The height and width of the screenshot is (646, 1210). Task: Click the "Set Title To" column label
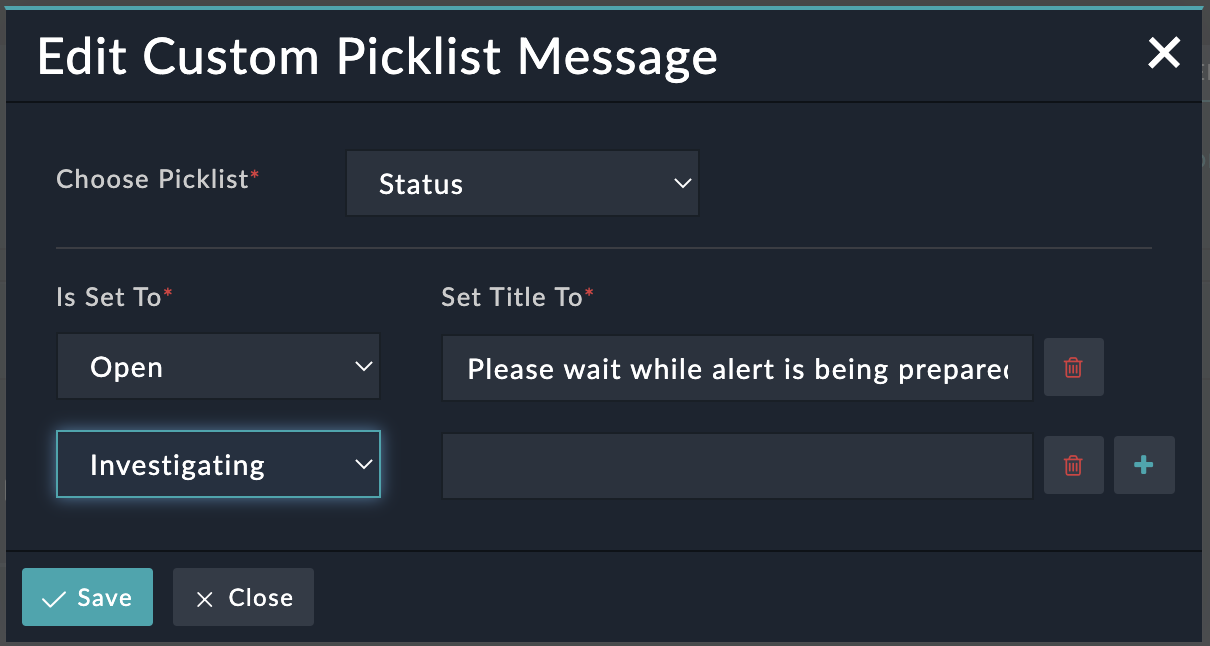(x=512, y=297)
